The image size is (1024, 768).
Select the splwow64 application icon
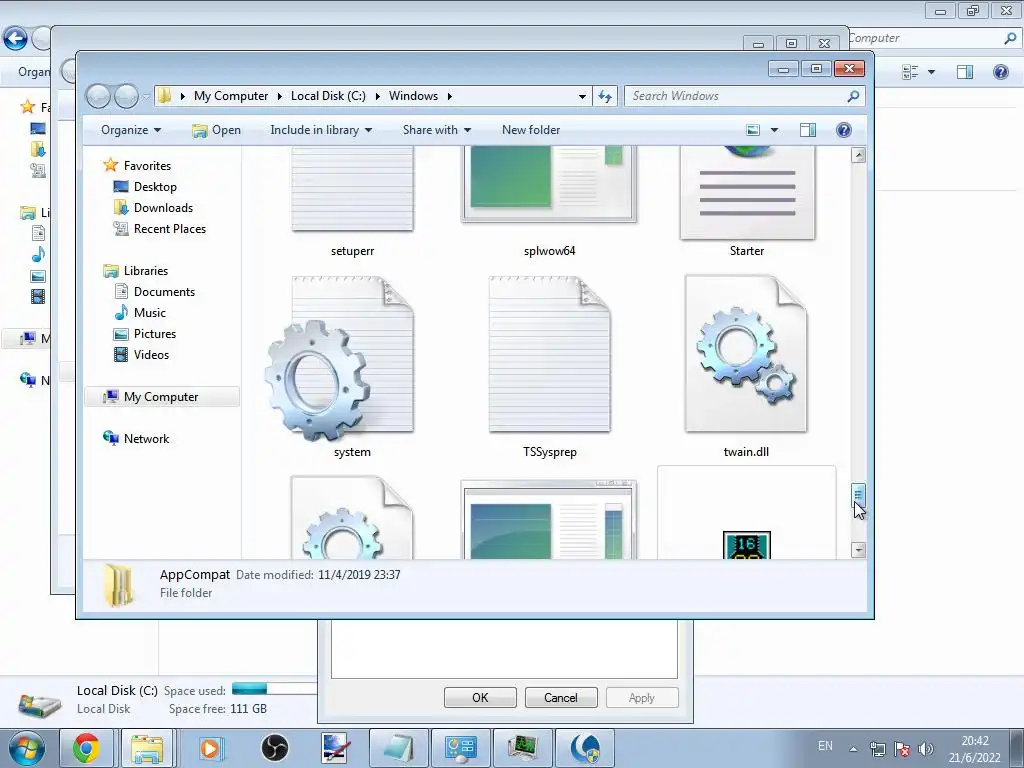(549, 185)
